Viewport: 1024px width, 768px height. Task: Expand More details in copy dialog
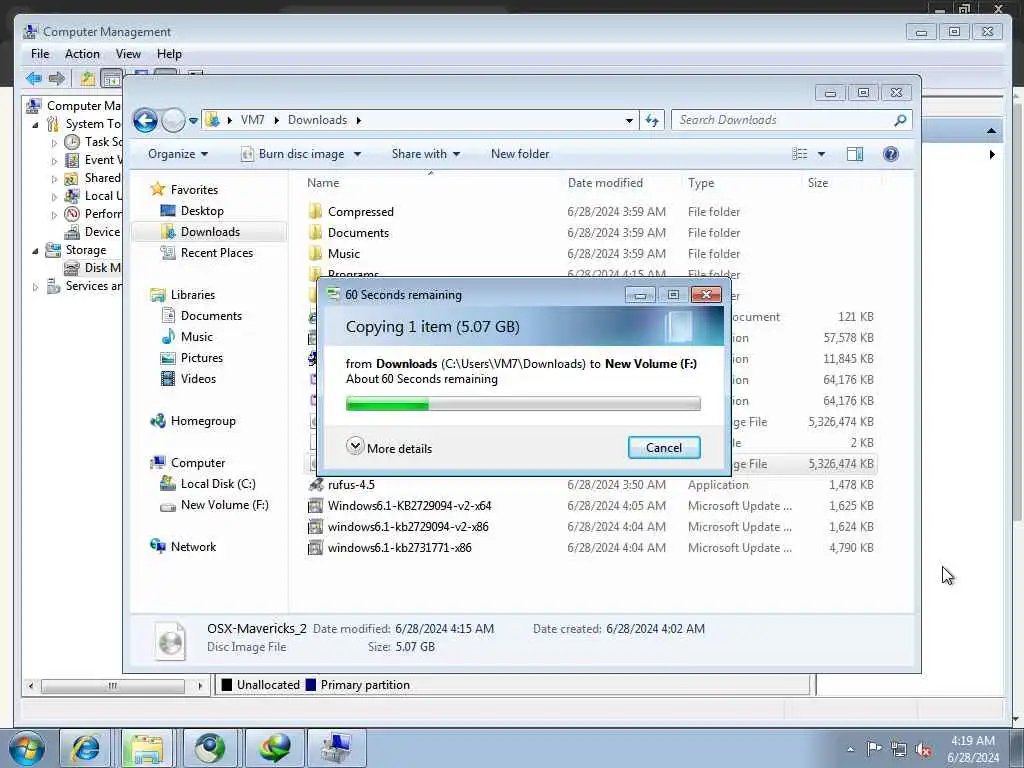click(389, 448)
